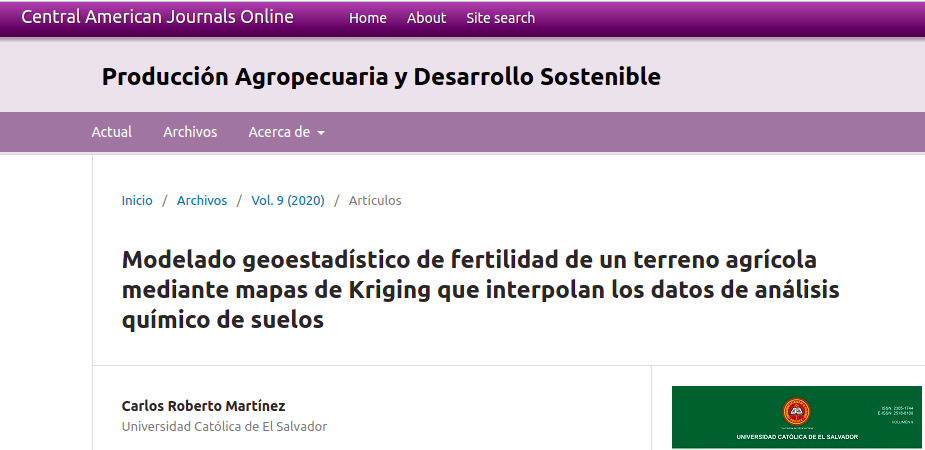Screen dimensions: 925x450
Task: Open the green issue cover thumbnail
Action: [x=796, y=418]
